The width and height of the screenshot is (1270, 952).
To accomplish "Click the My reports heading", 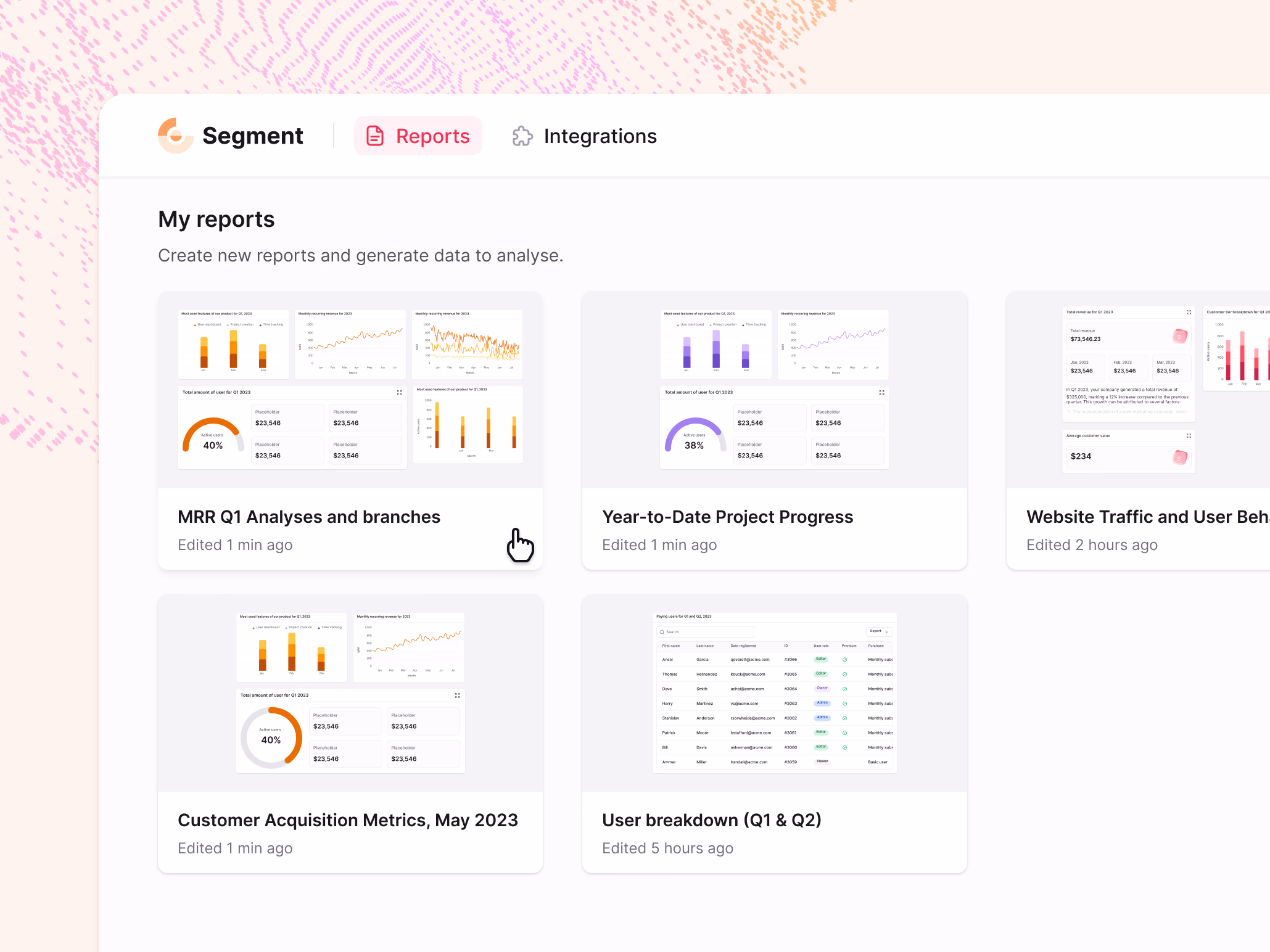I will pos(216,220).
